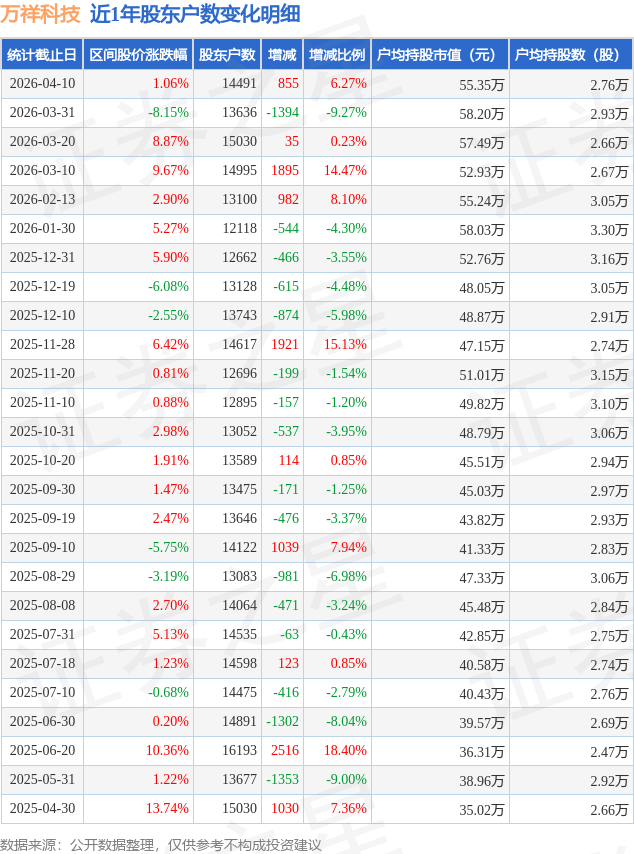Click the 增减比例 column header

[337, 55]
